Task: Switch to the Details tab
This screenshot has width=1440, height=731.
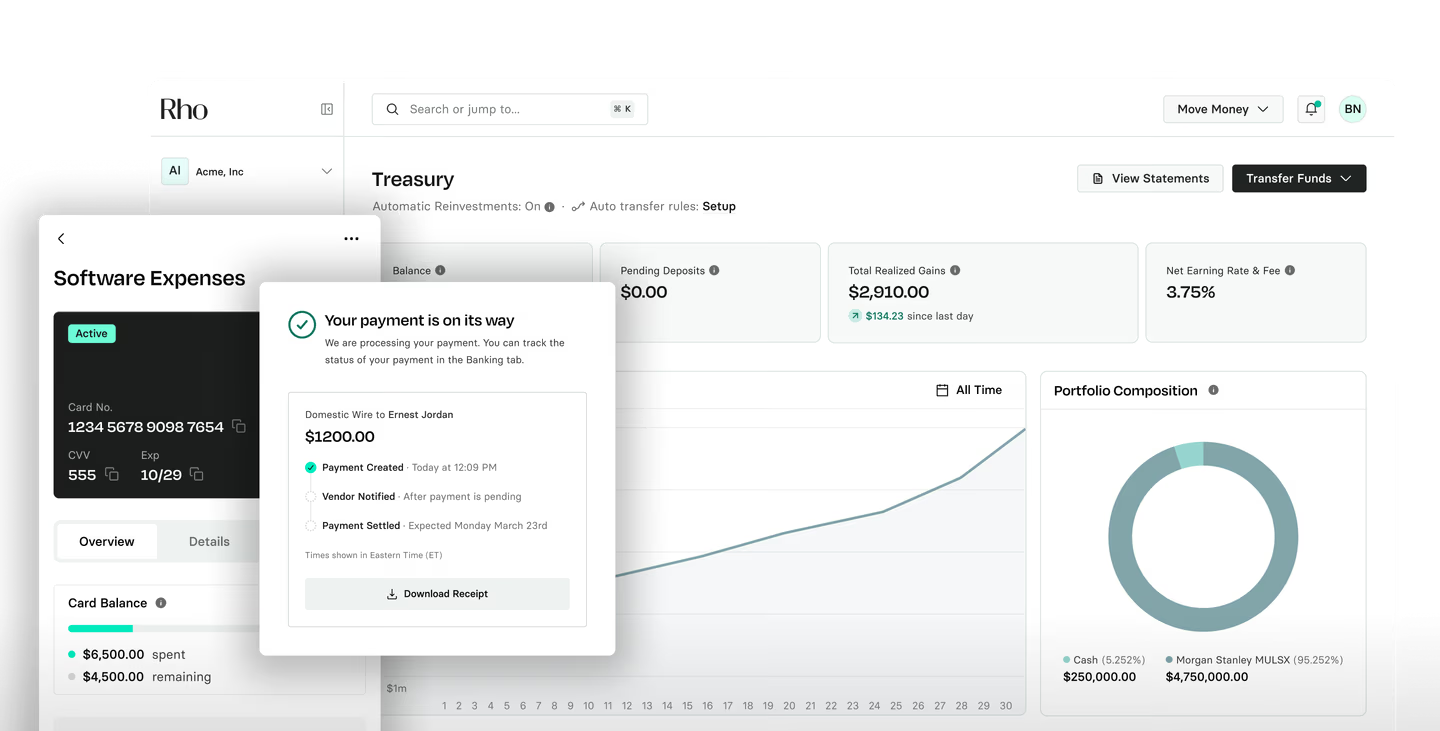Action: (209, 541)
